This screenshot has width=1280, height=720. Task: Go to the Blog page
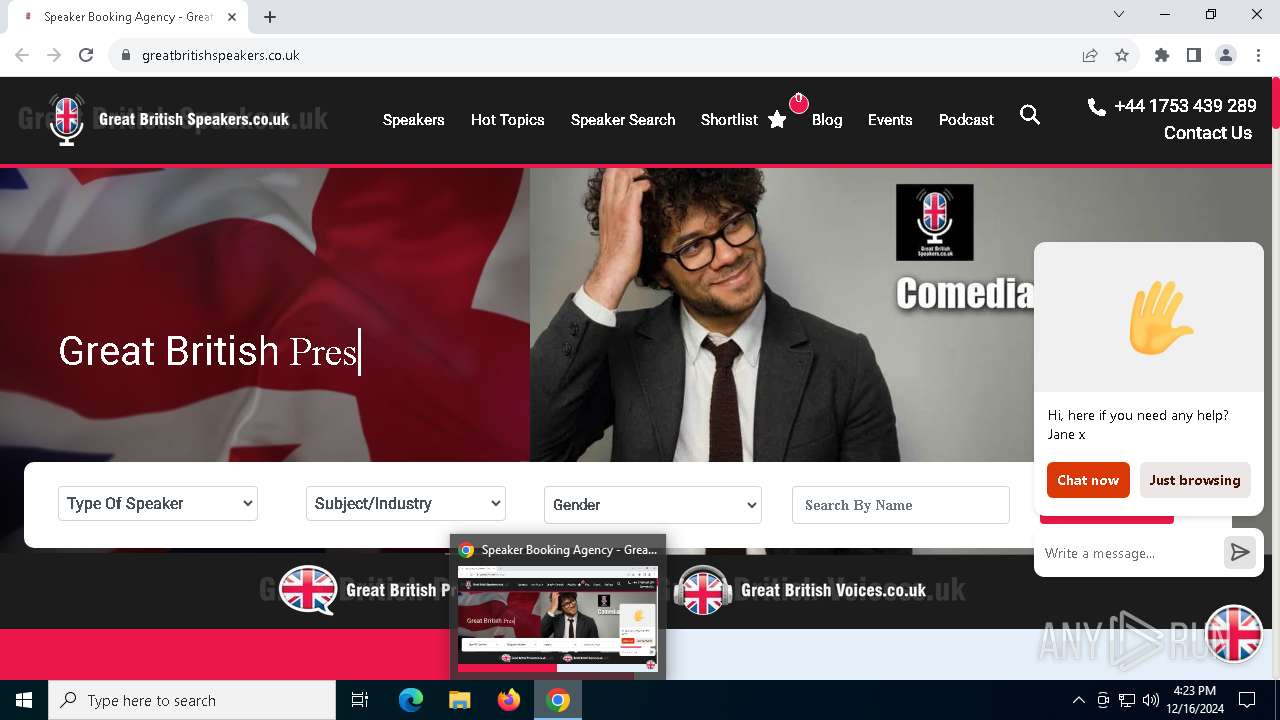827,119
